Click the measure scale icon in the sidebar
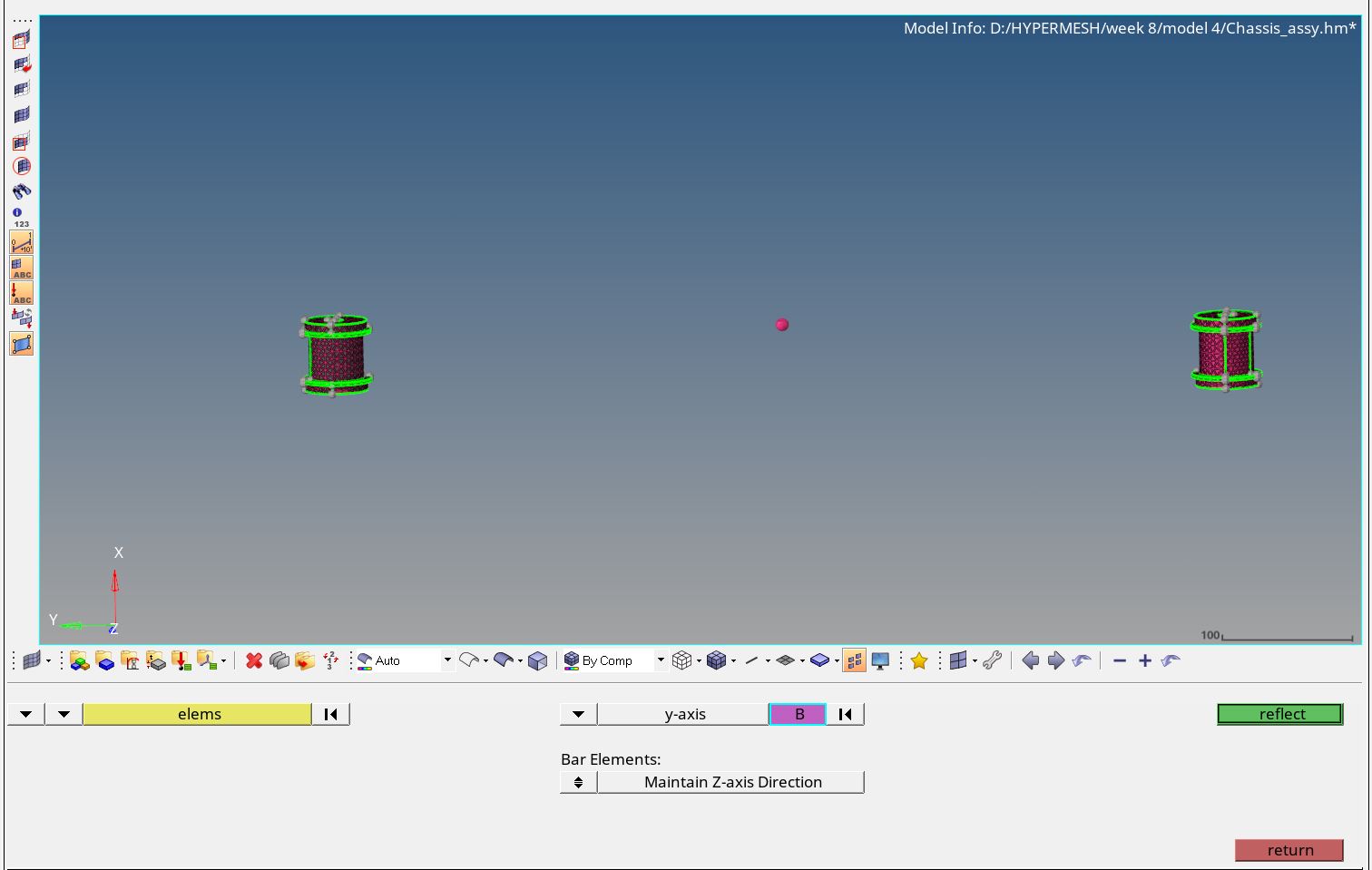This screenshot has height=870, width=1372. 21,242
